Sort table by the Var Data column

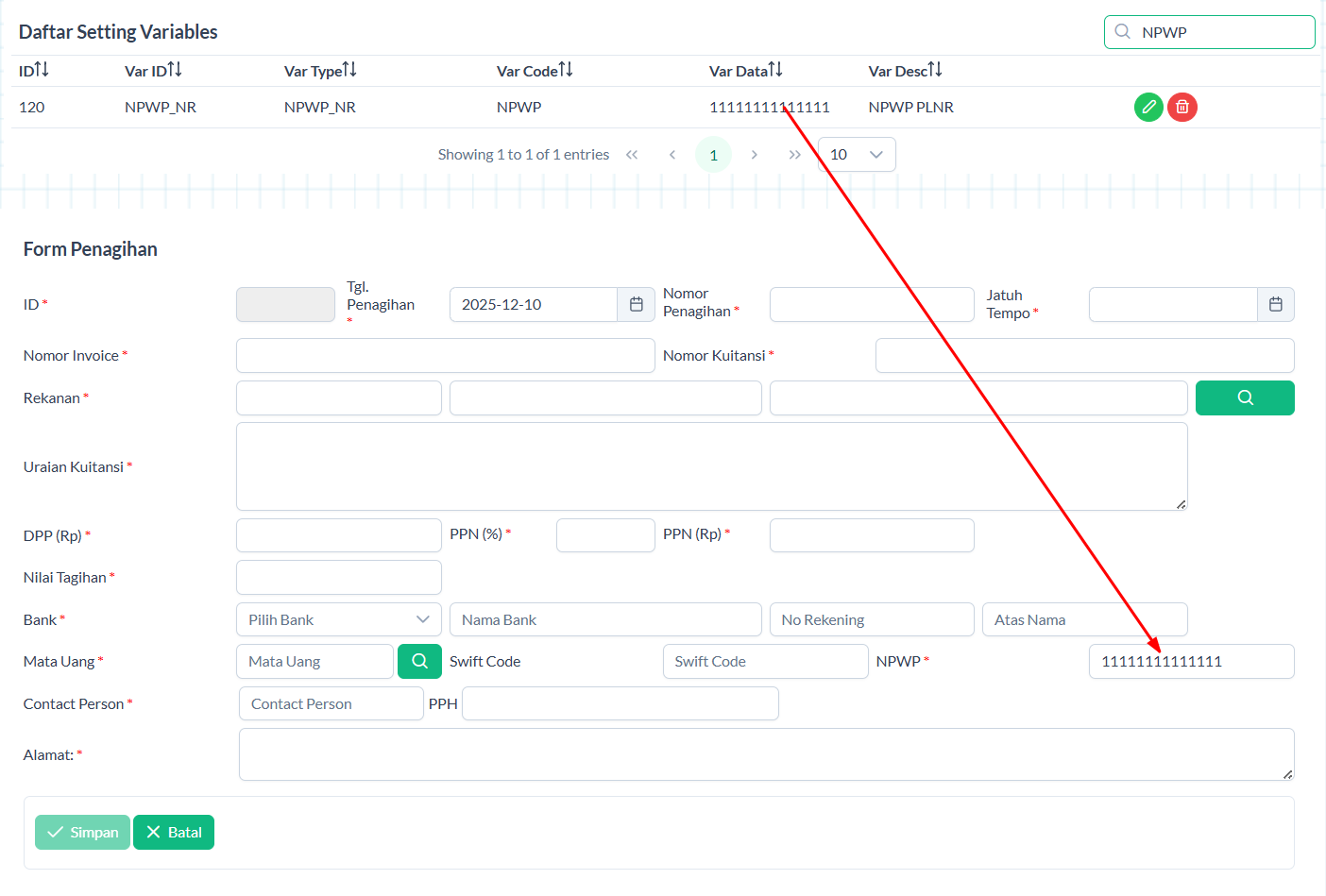(x=775, y=71)
